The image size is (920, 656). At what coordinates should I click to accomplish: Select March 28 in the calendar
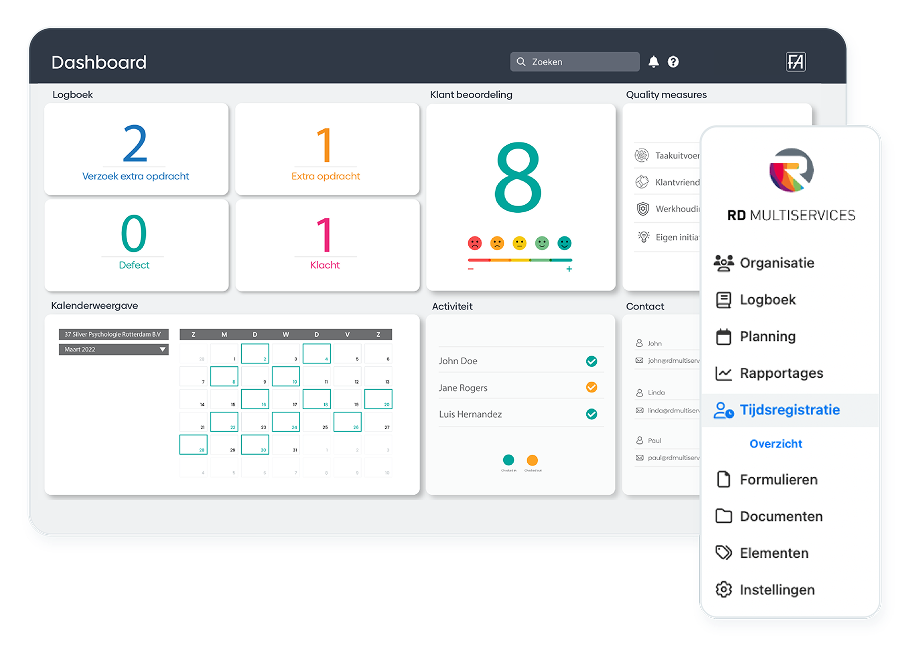click(194, 444)
